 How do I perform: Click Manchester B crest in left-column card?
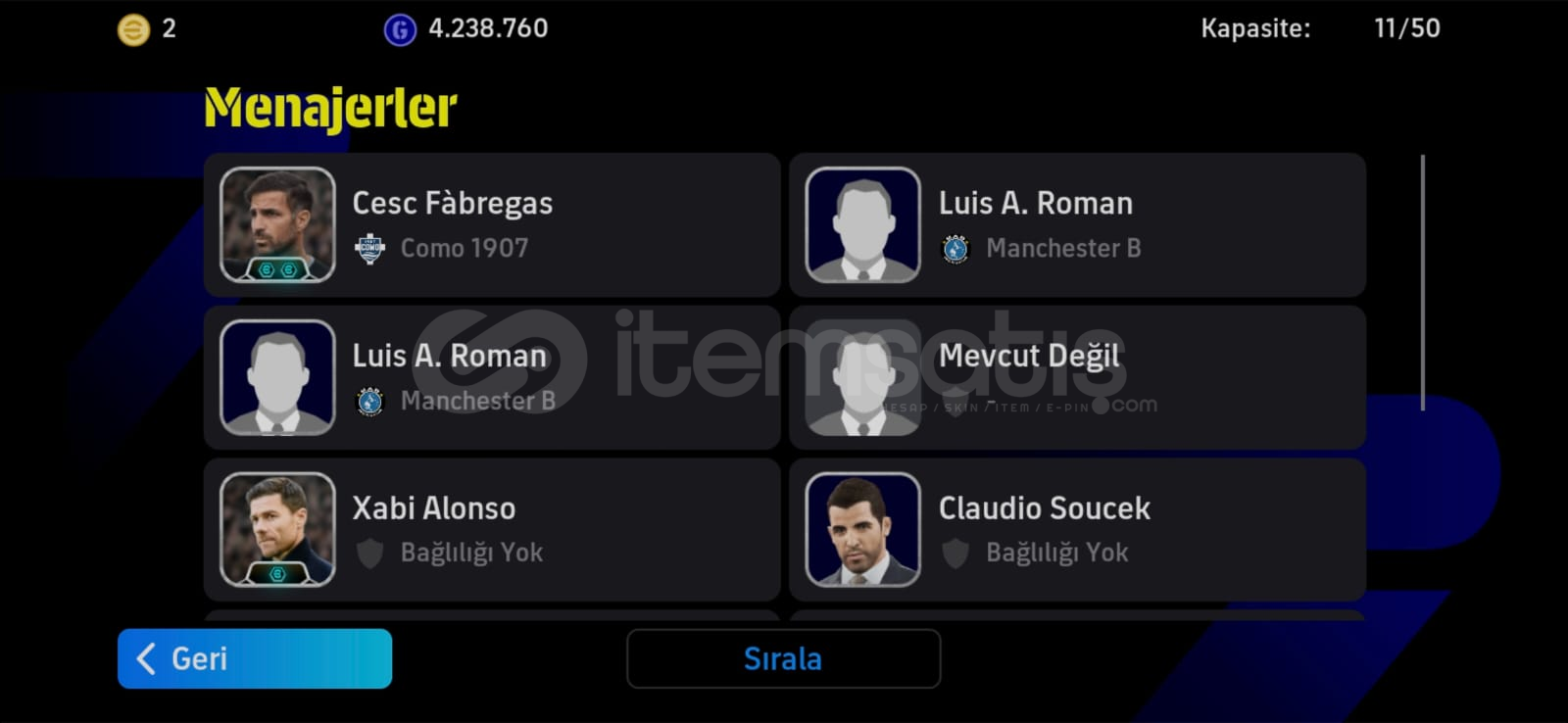click(x=369, y=401)
